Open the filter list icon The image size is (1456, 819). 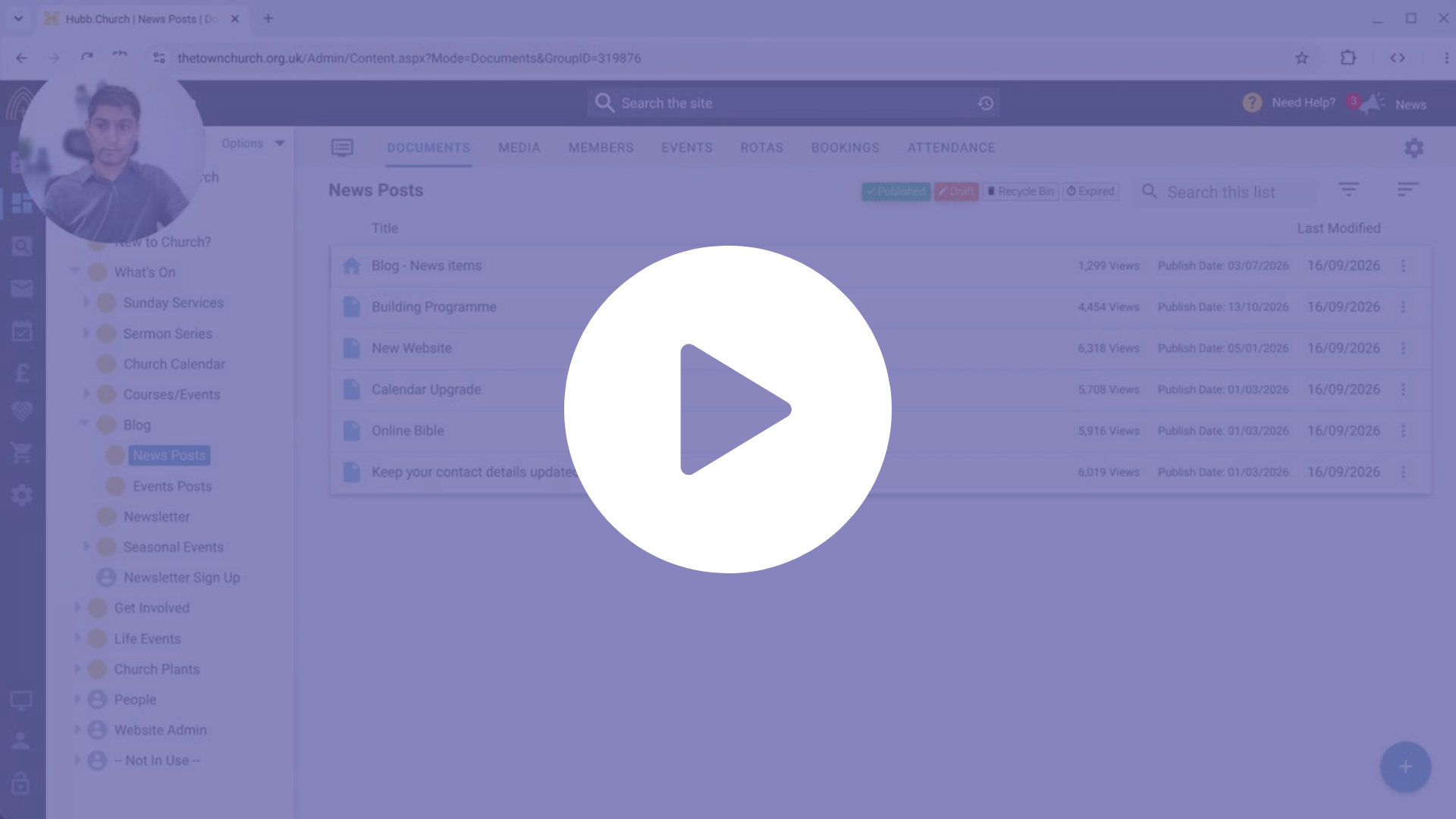1348,190
